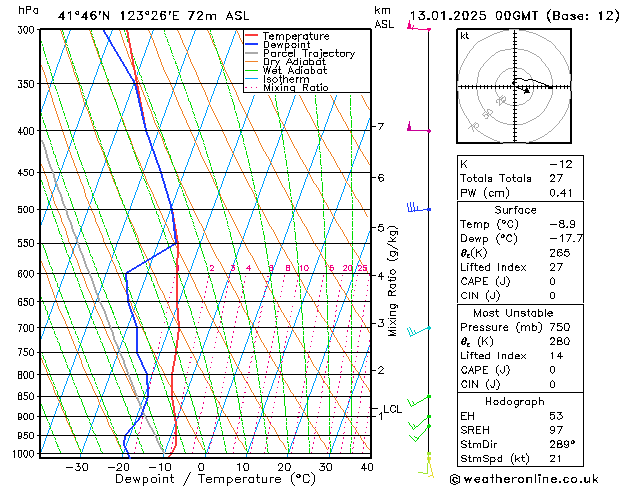Screen dimensions: 629x486
Task: Click the Dewpoint / Temperature (°C) axis title
Action: (x=215, y=479)
